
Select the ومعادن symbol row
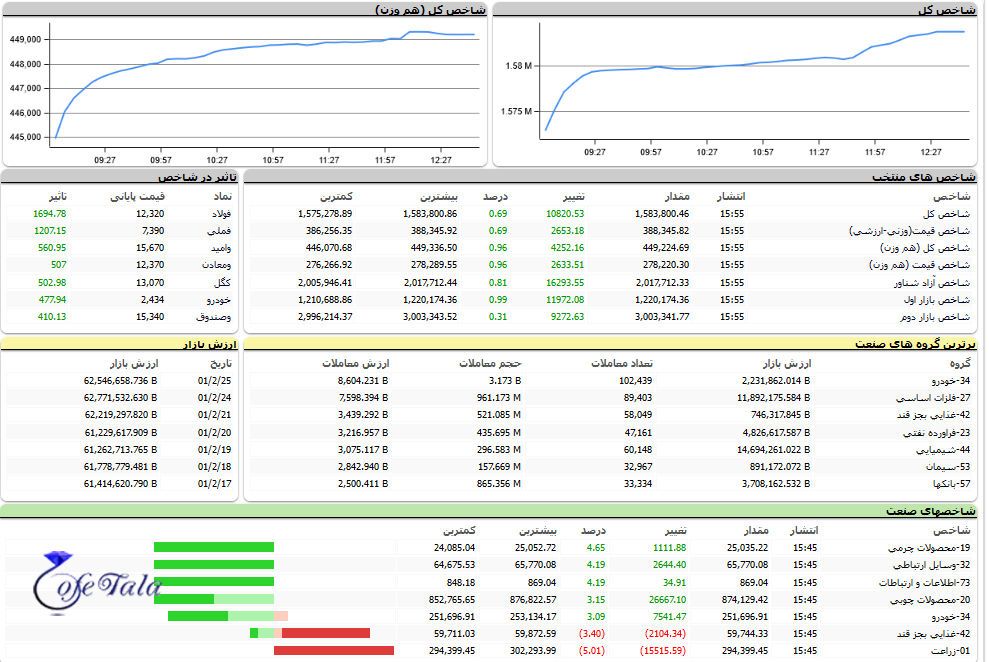pos(219,264)
